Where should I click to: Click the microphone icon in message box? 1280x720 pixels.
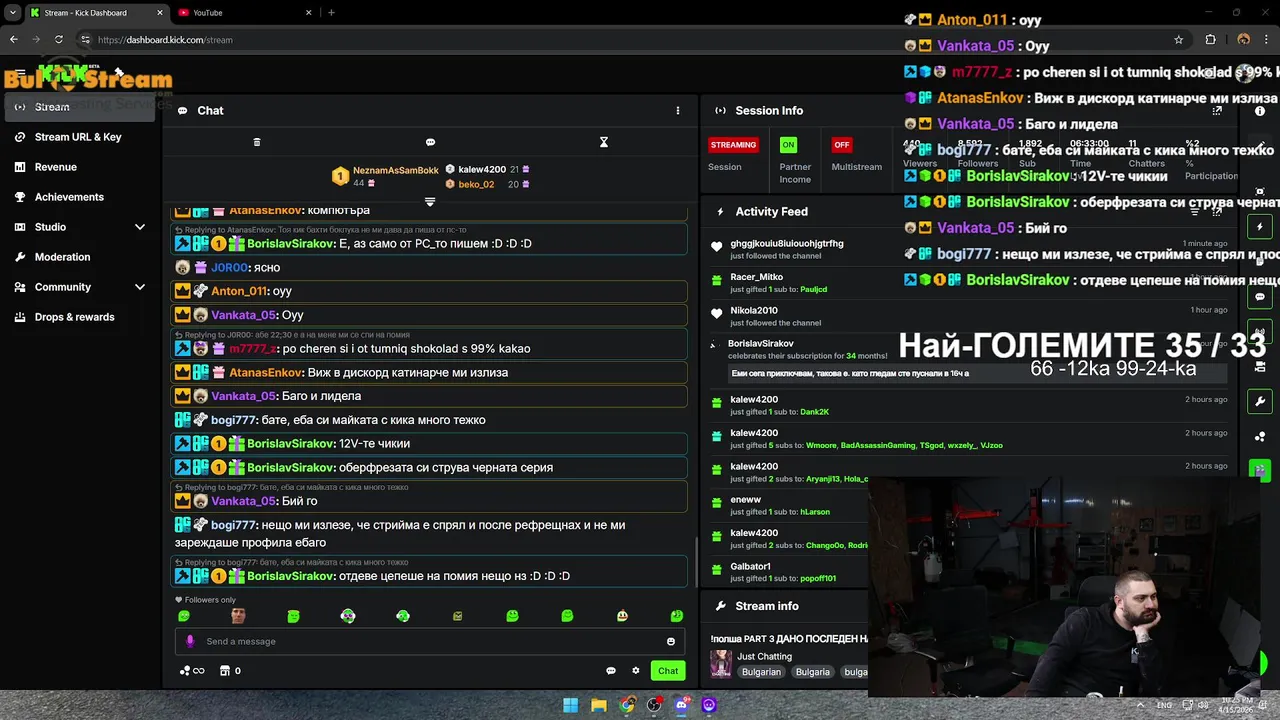190,641
